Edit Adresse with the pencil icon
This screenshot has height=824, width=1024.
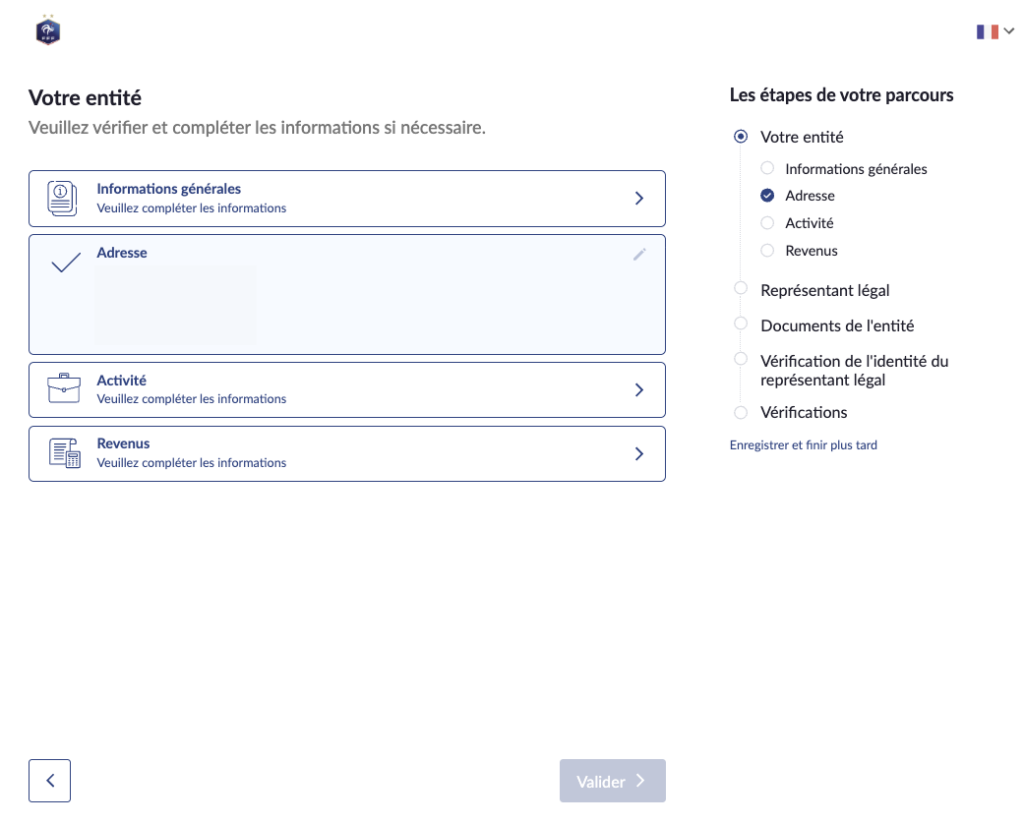click(x=639, y=254)
